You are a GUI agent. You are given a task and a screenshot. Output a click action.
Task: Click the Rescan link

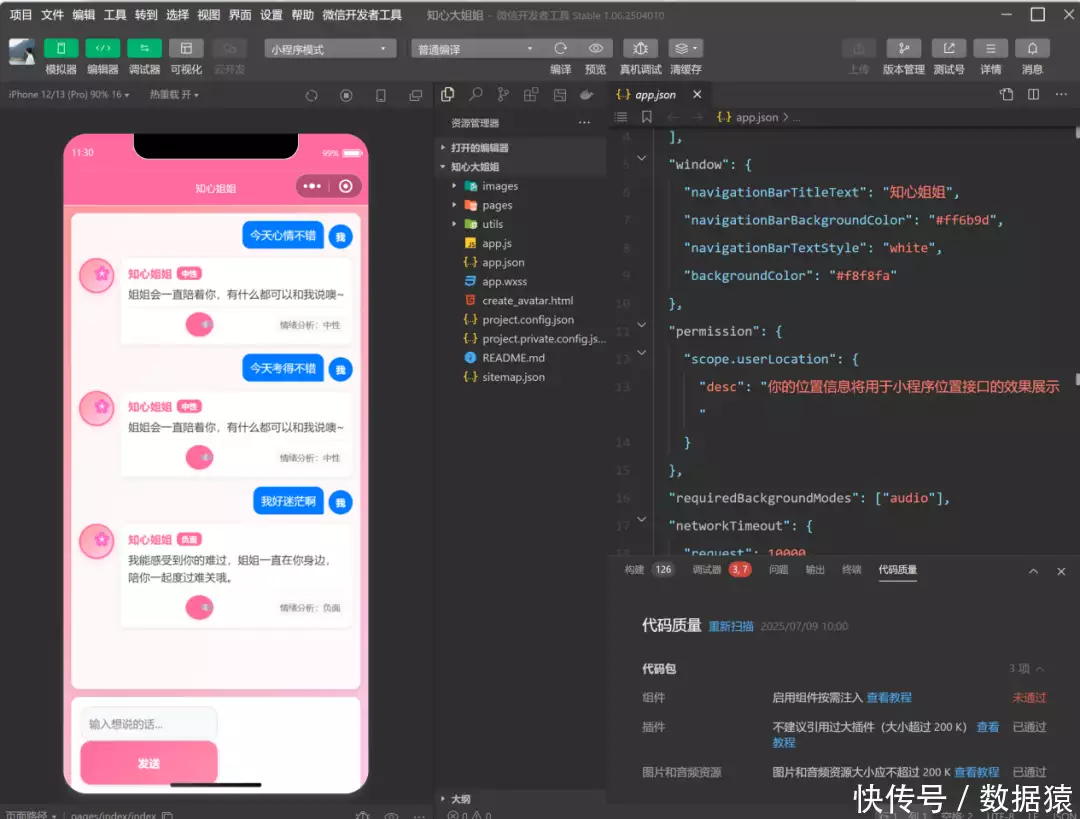coord(731,626)
